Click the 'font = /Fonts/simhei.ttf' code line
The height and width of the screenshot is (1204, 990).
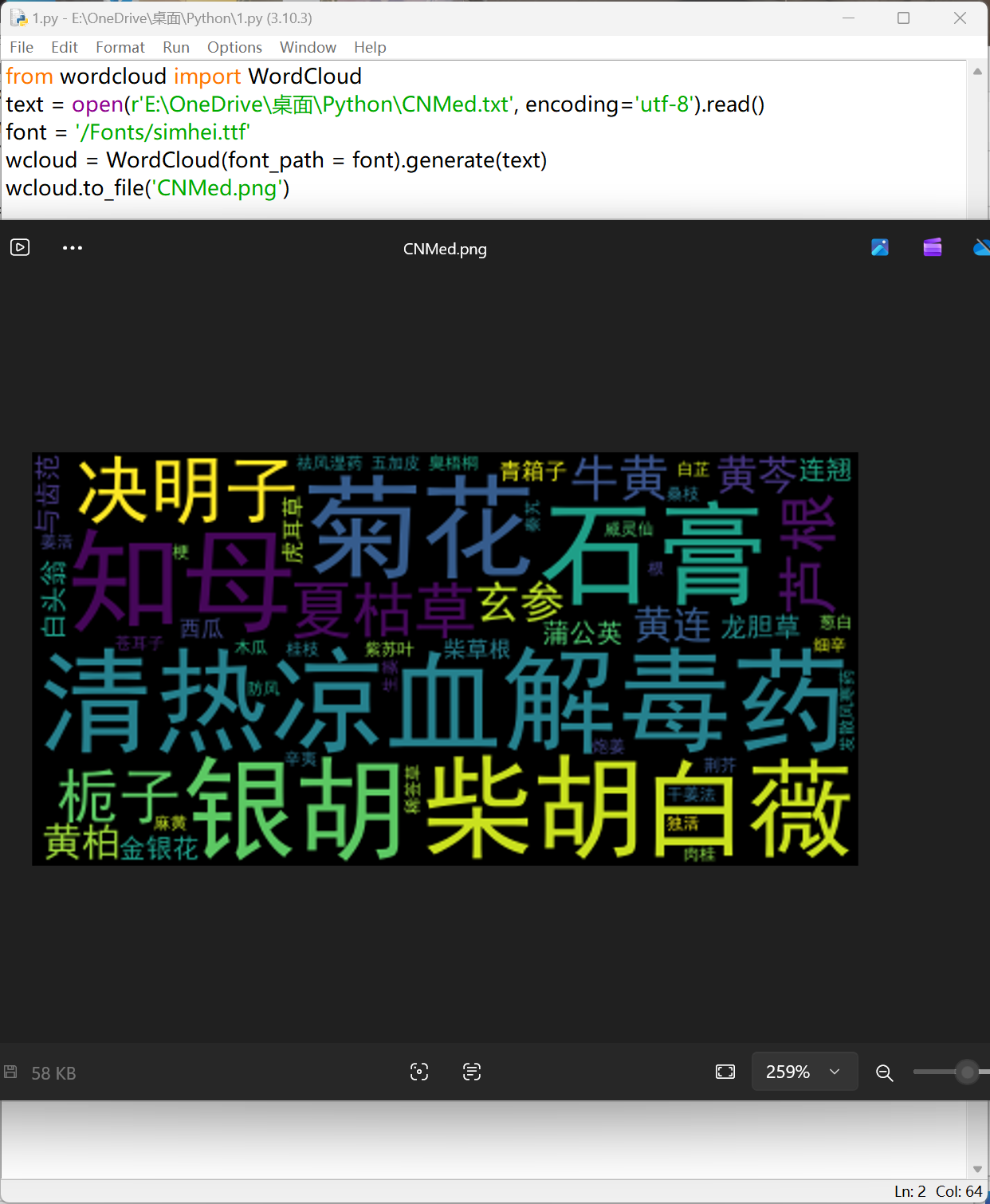pyautogui.click(x=128, y=132)
